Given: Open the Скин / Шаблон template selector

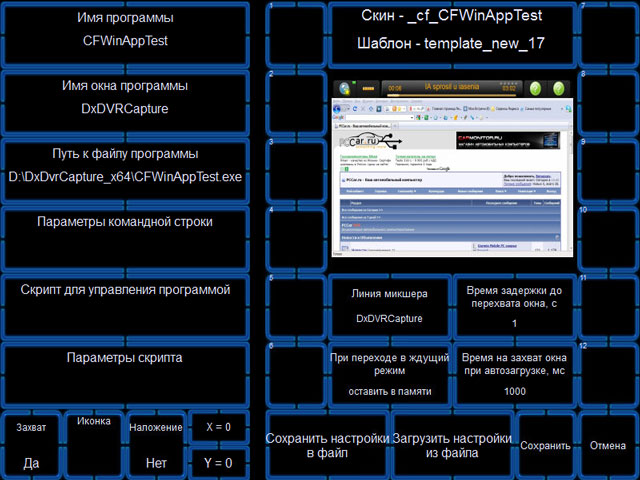Looking at the screenshot, I should point(451,32).
